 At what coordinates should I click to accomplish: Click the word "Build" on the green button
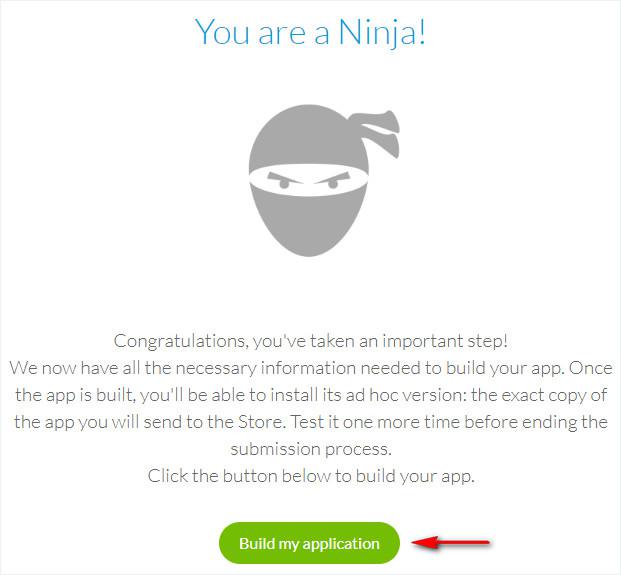257,544
